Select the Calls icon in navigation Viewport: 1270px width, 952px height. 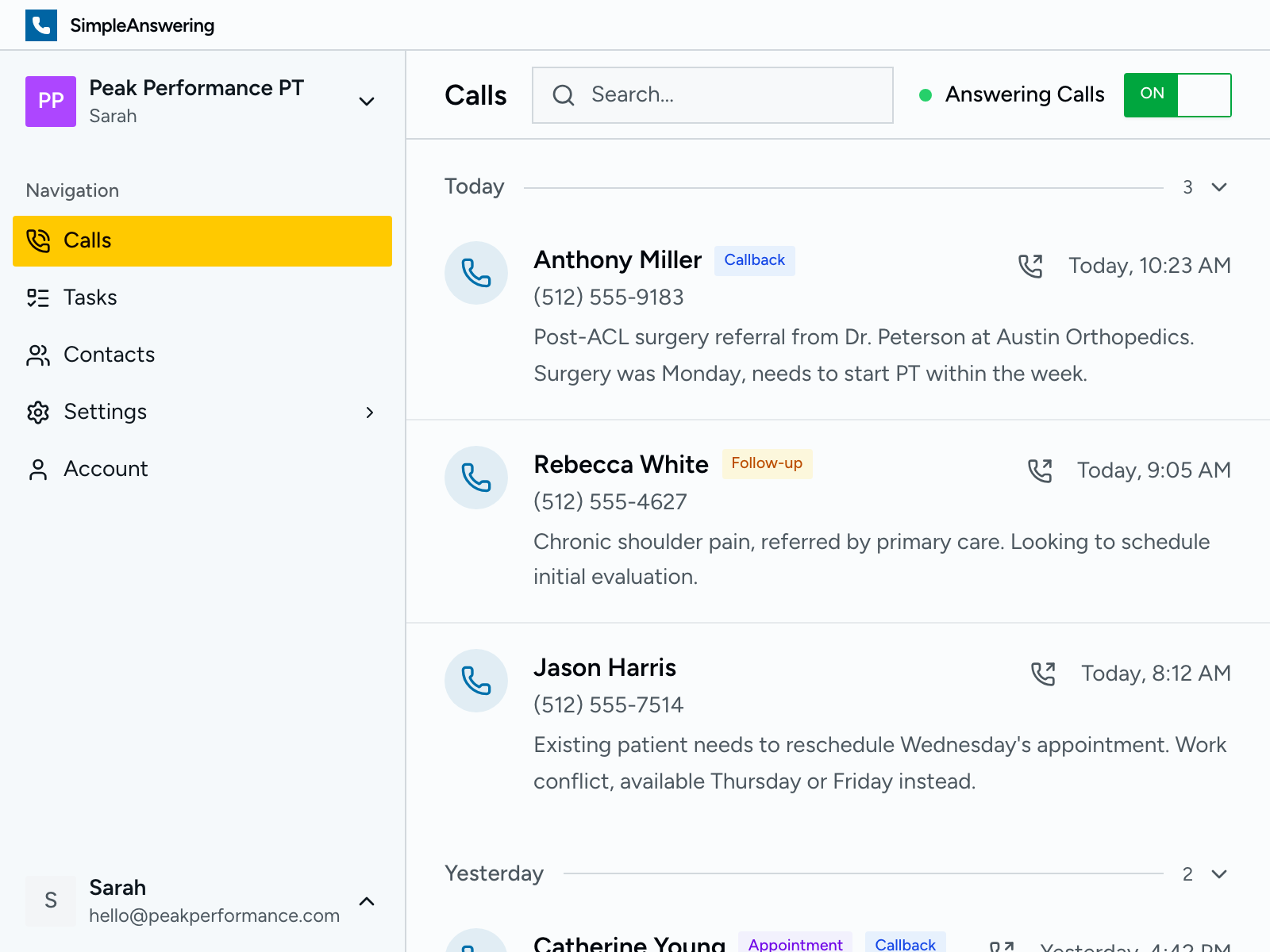tap(37, 240)
